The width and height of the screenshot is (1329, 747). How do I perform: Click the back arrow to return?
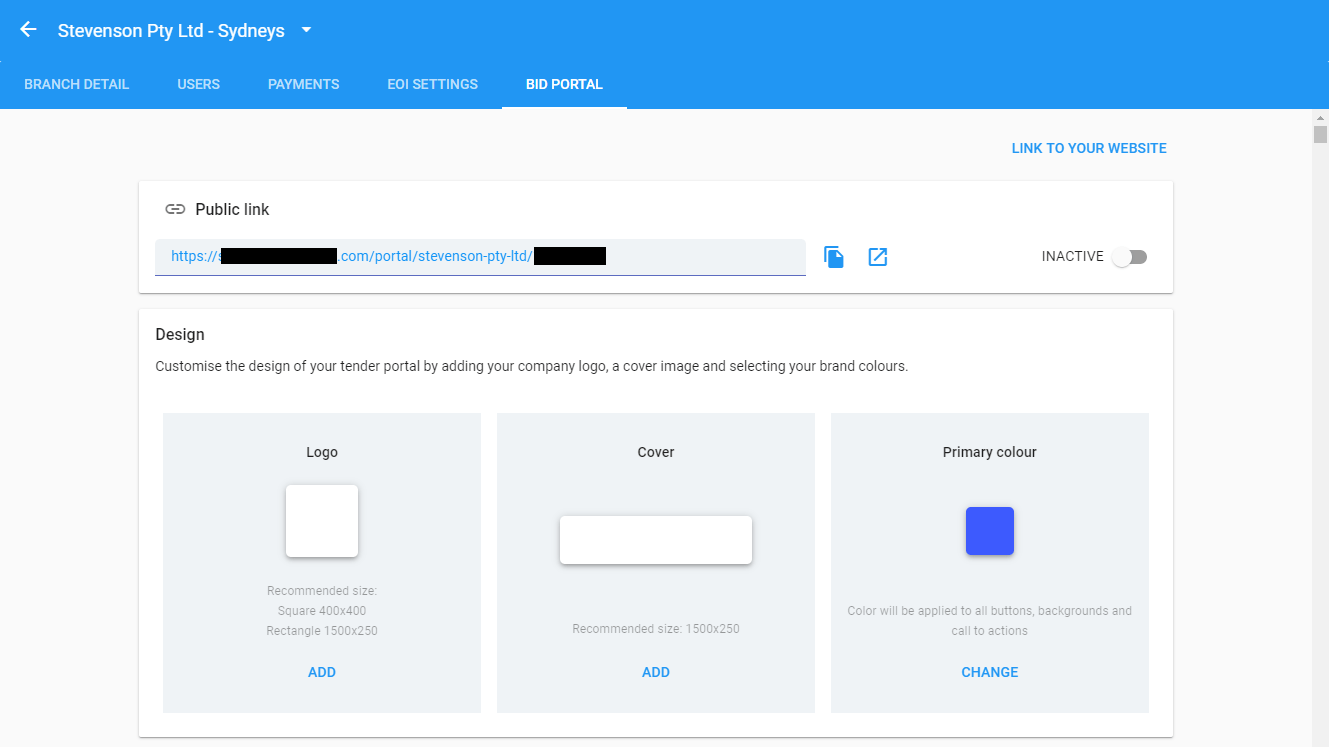(x=27, y=29)
